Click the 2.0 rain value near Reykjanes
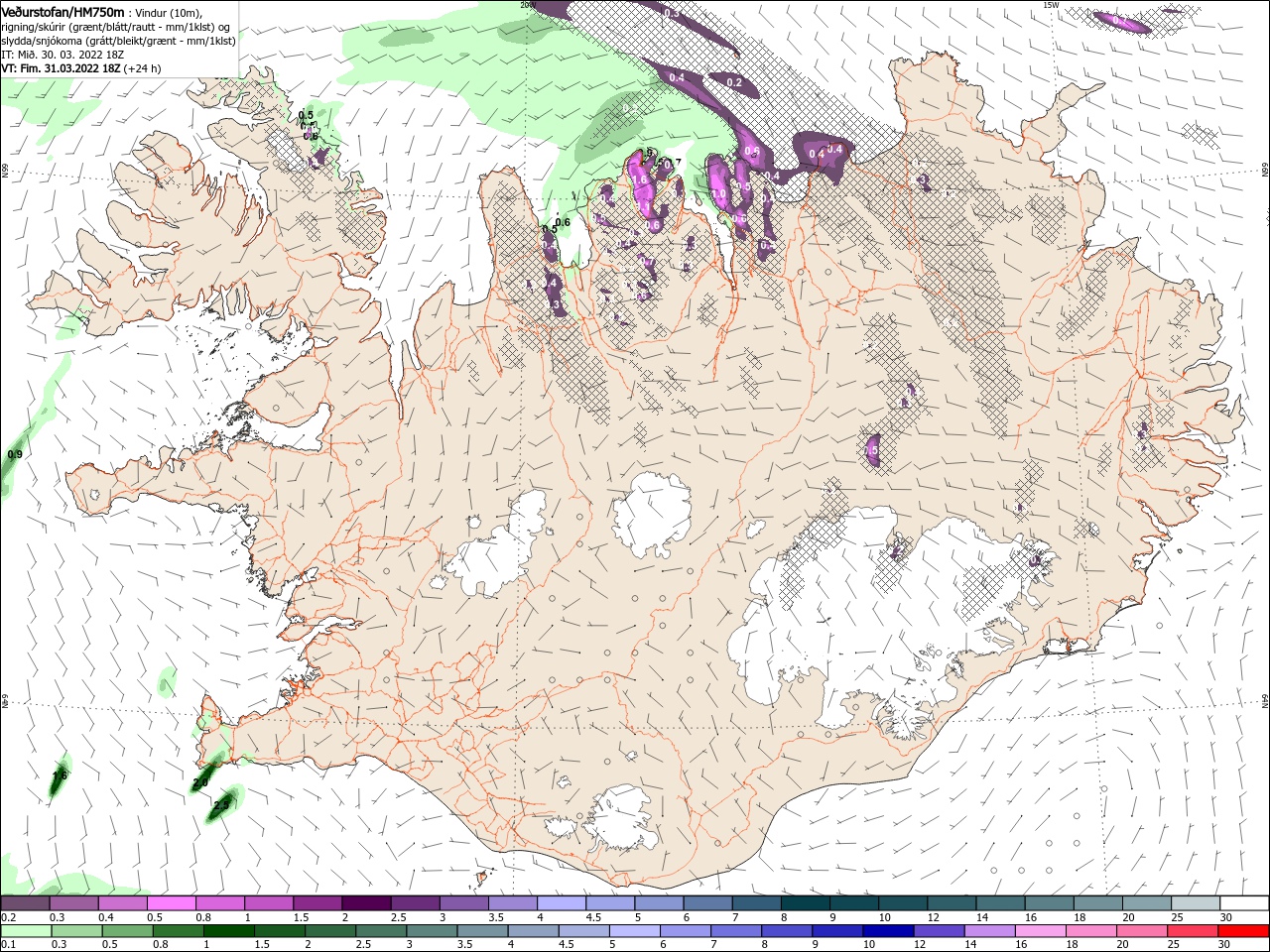The width and height of the screenshot is (1270, 952). (199, 783)
